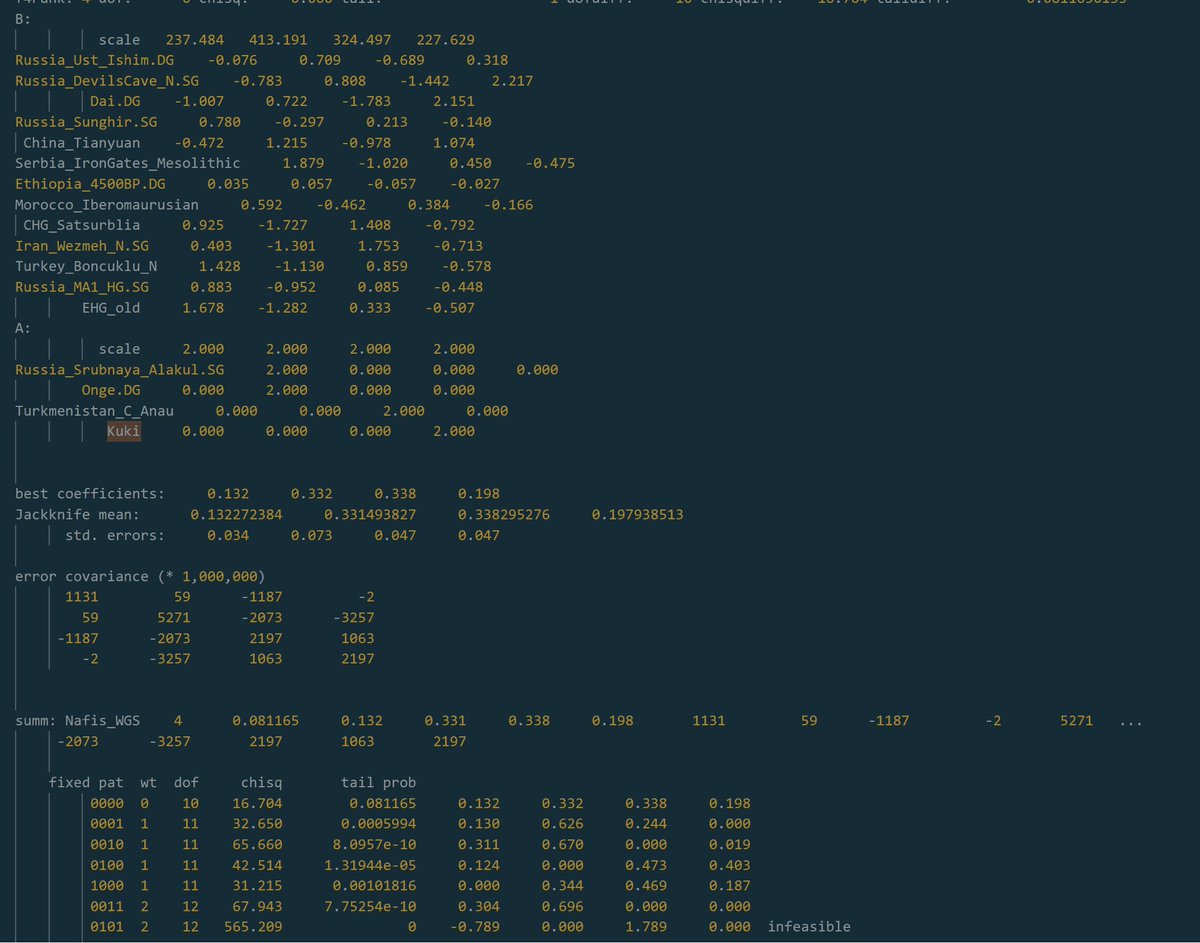Click the ellipsis ending the summ line
Screen dimensions: 1200x943
(x=1130, y=721)
